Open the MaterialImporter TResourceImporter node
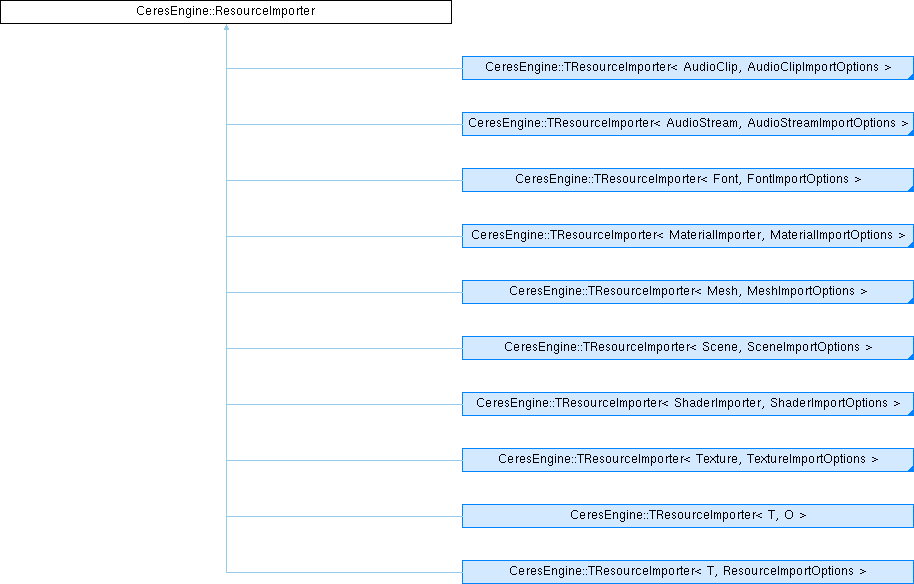The width and height of the screenshot is (914, 584). tap(687, 235)
